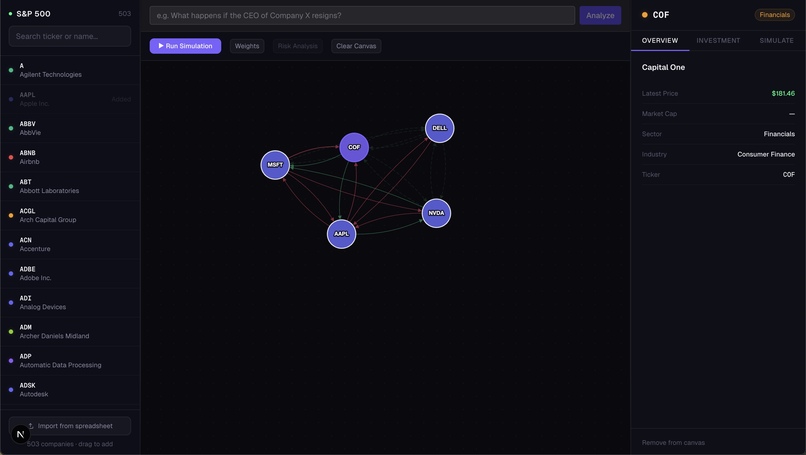Select ADSK Autodesk row

70,390
